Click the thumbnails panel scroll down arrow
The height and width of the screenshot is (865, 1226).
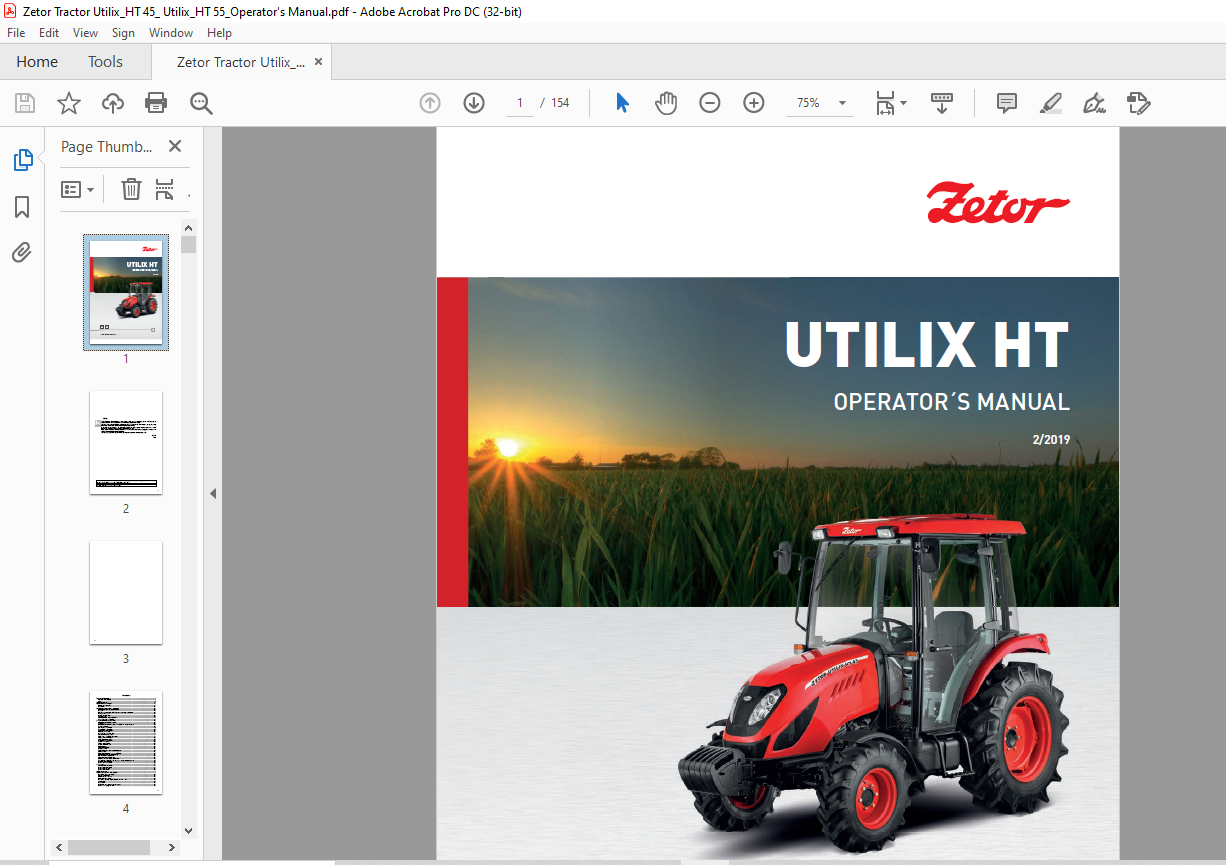[x=189, y=830]
